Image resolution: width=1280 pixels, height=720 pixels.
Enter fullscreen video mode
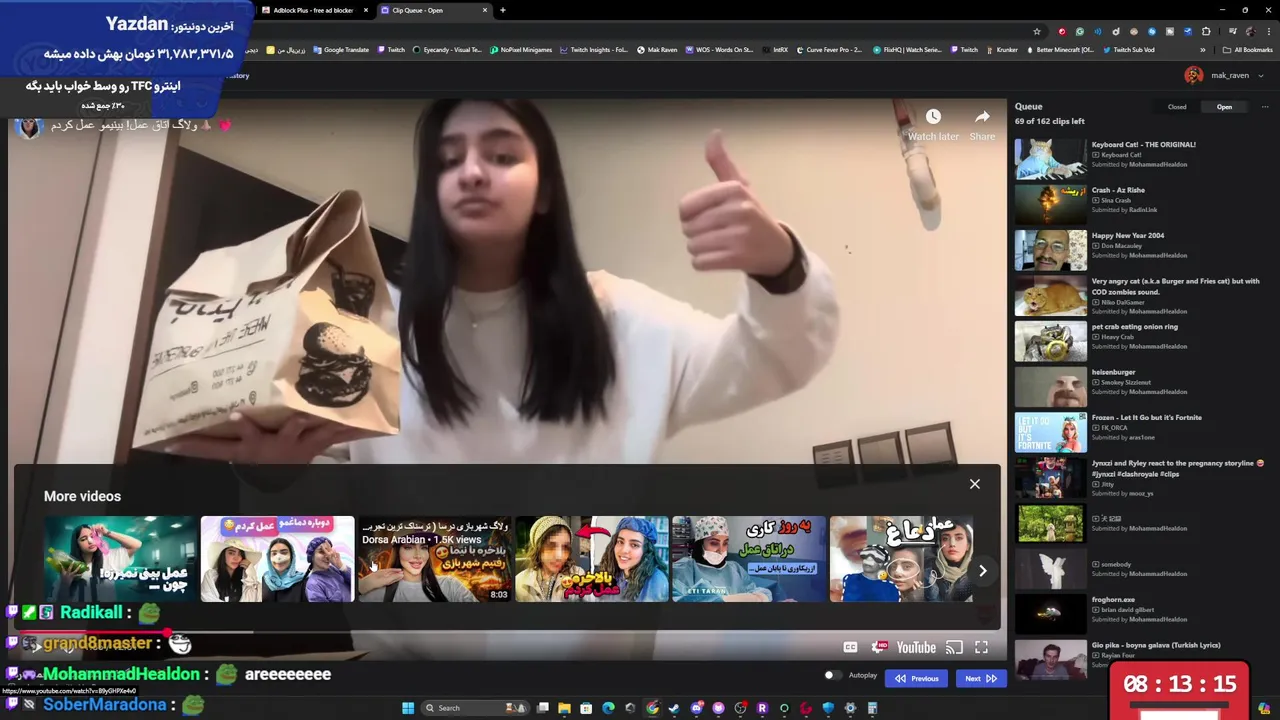(981, 648)
